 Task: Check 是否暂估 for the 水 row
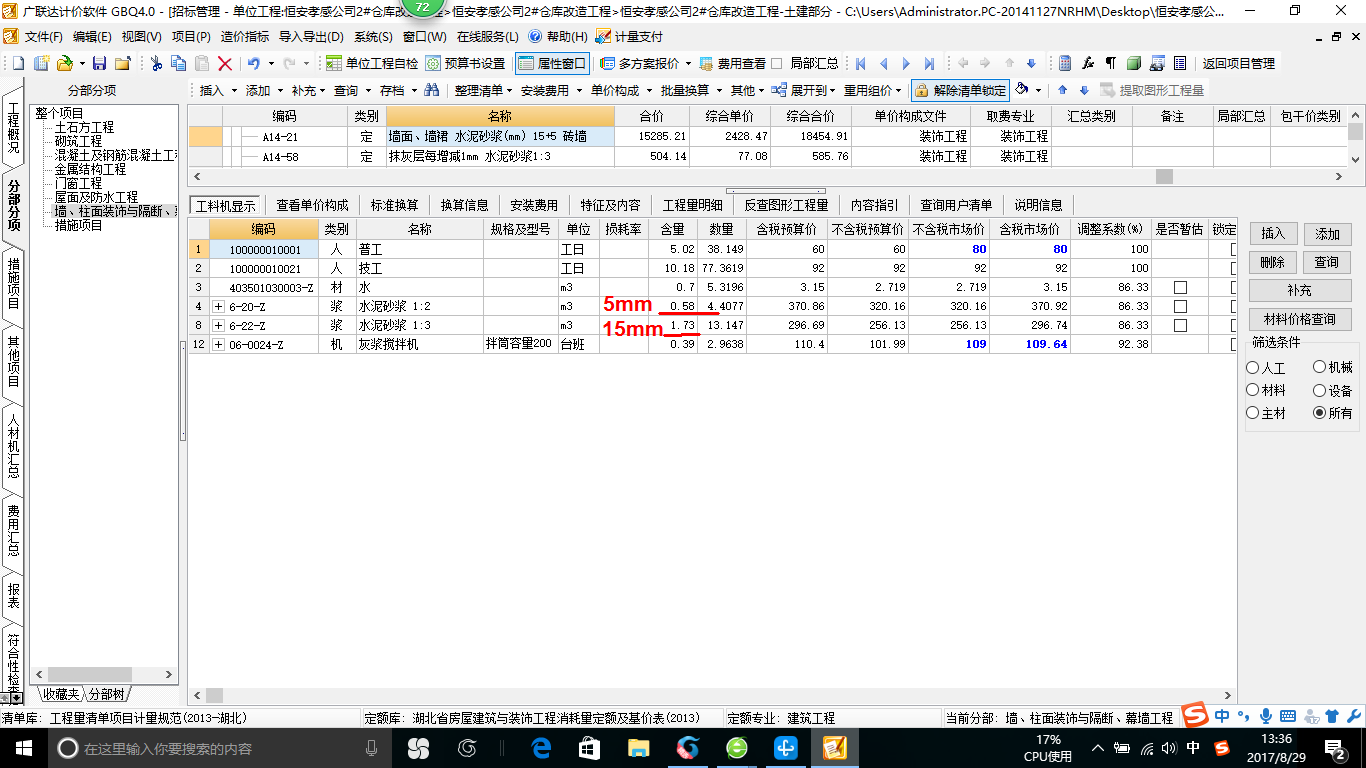pyautogui.click(x=1180, y=287)
